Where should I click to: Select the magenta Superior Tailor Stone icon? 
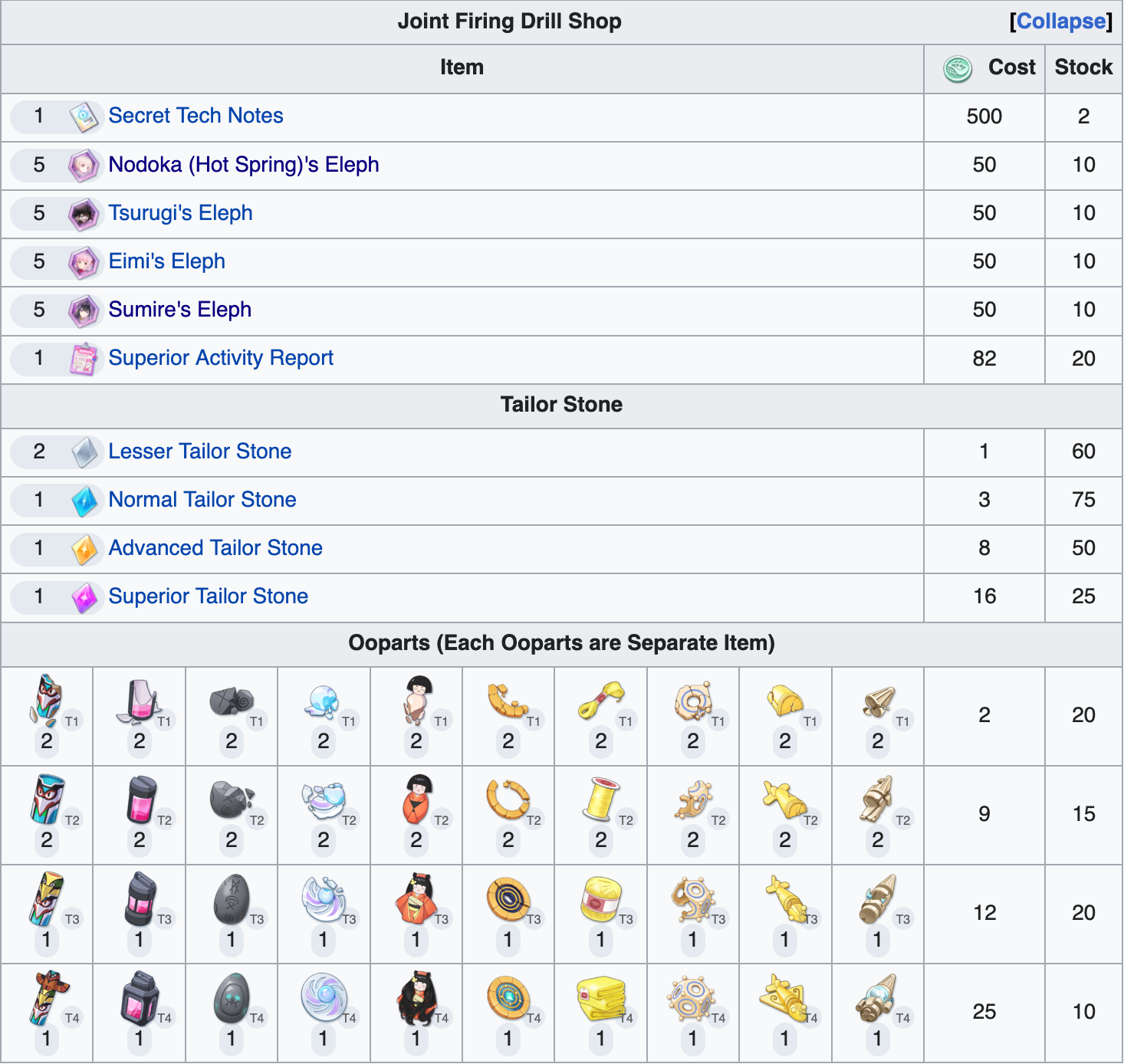[x=84, y=597]
